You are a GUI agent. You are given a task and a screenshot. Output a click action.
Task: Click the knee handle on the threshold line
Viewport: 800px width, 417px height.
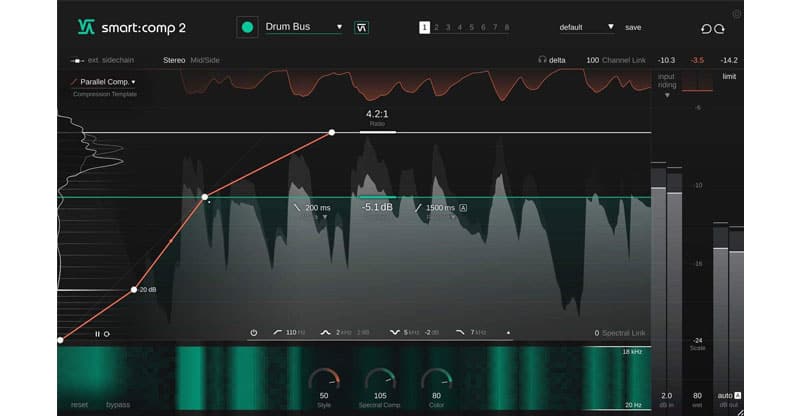[205, 197]
